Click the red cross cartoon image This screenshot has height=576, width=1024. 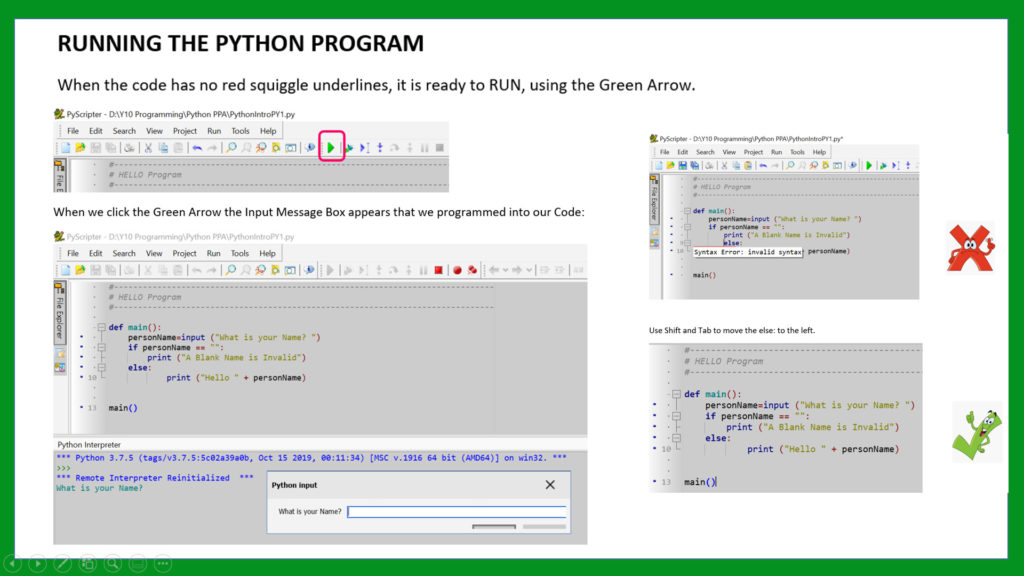point(969,247)
